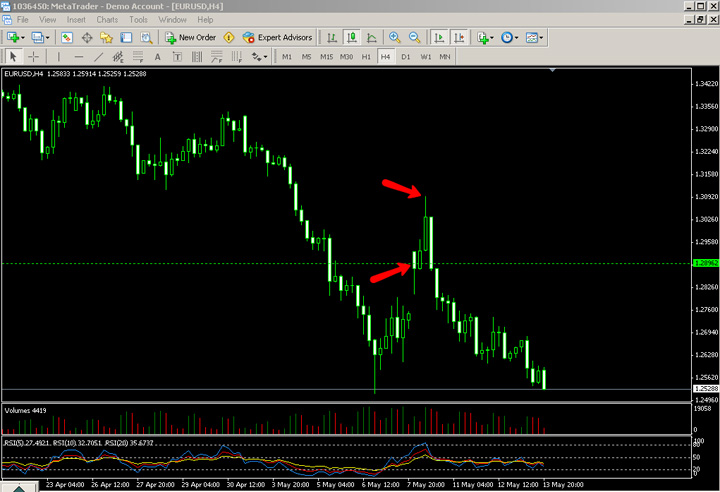Expand the Periods clock dropdown arrow
The width and height of the screenshot is (720, 492).
click(517, 38)
